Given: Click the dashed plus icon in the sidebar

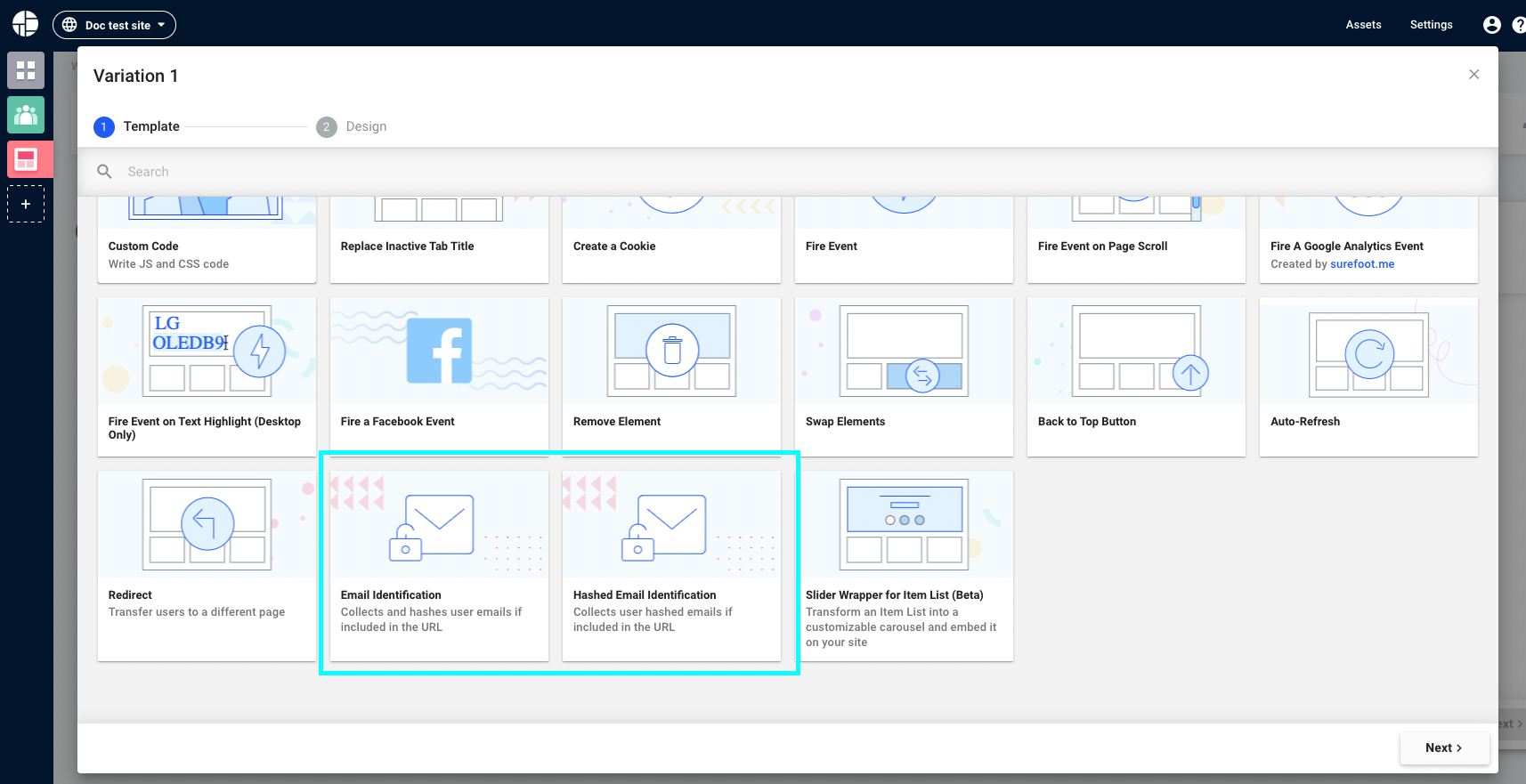Looking at the screenshot, I should pos(26,204).
